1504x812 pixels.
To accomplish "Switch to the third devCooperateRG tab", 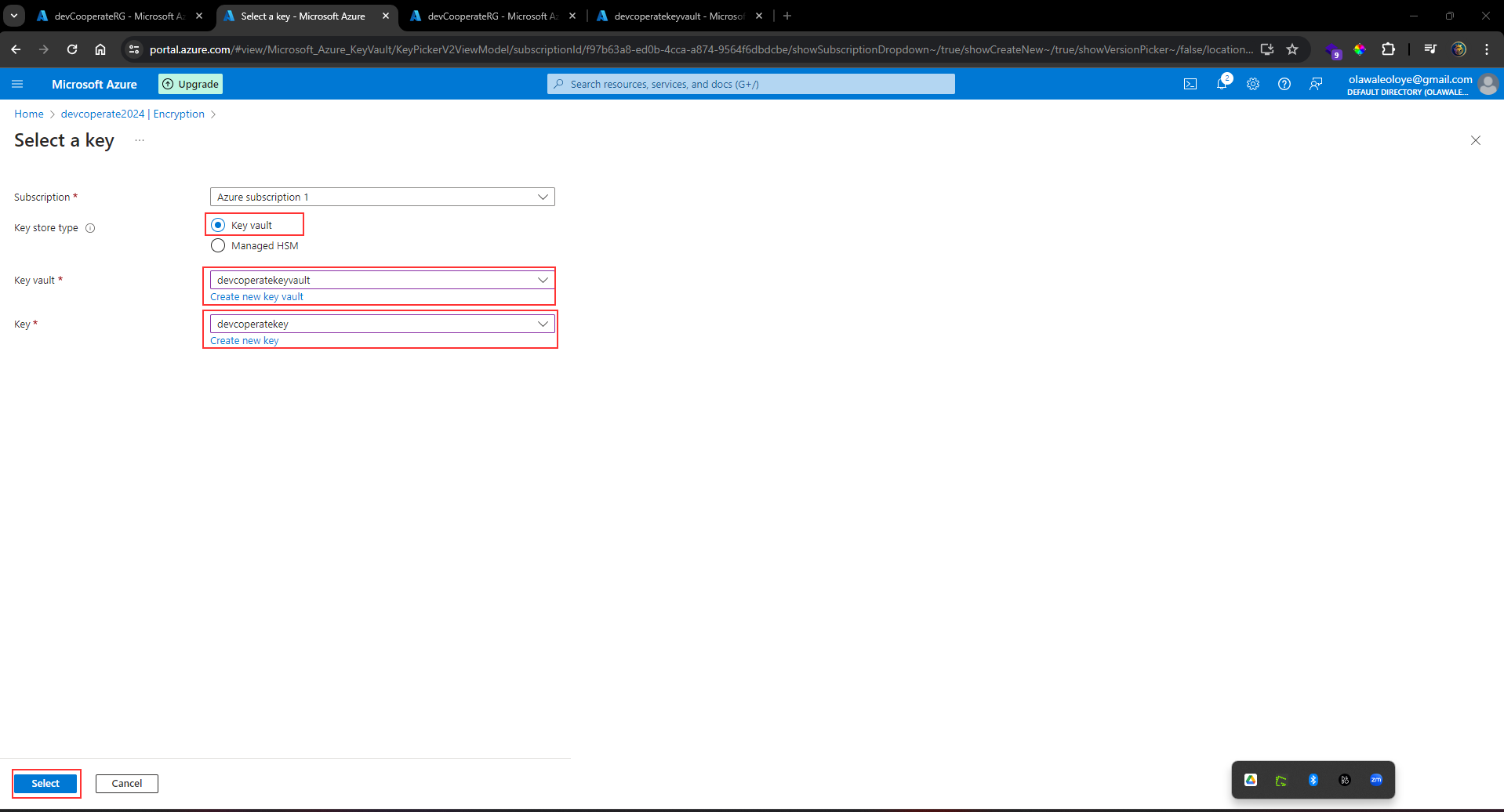I will (x=492, y=16).
